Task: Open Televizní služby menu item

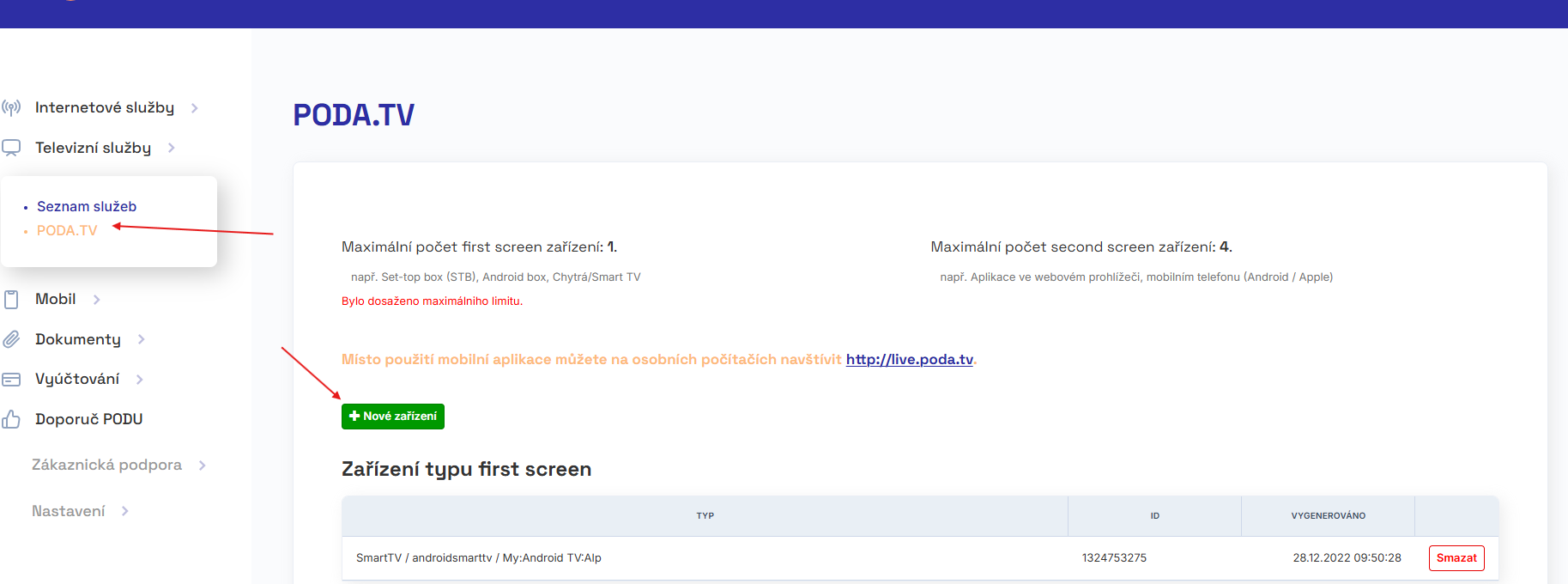Action: click(93, 148)
